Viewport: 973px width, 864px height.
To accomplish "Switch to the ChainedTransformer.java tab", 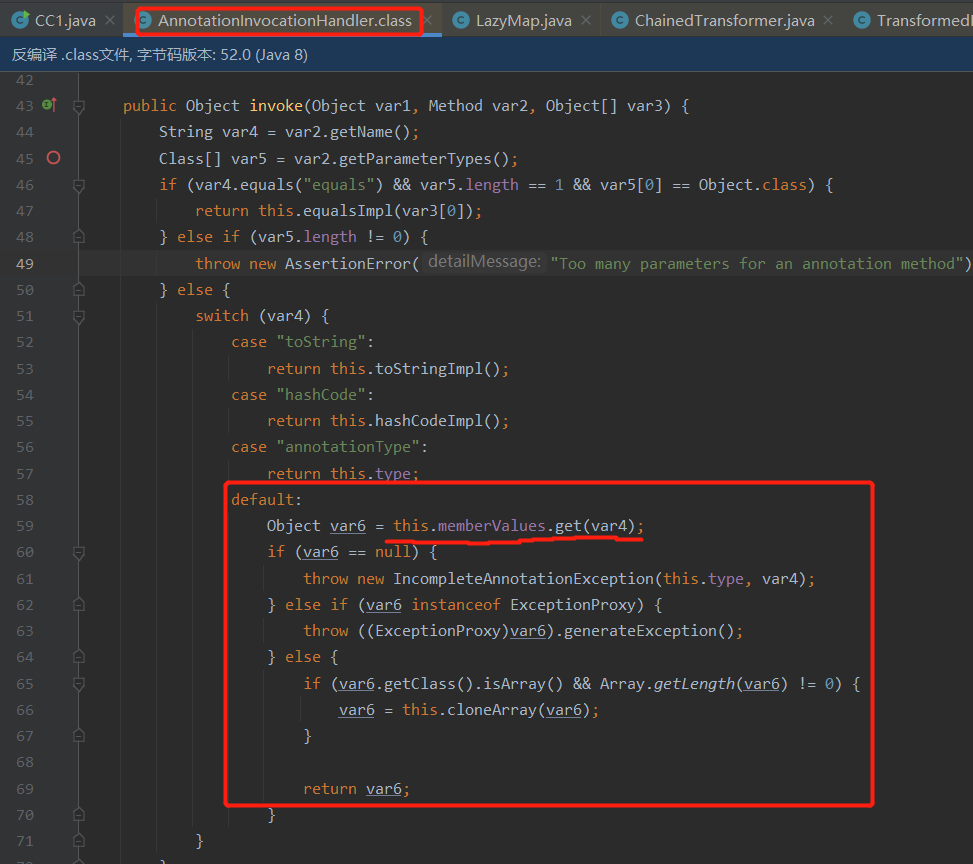I will [724, 20].
